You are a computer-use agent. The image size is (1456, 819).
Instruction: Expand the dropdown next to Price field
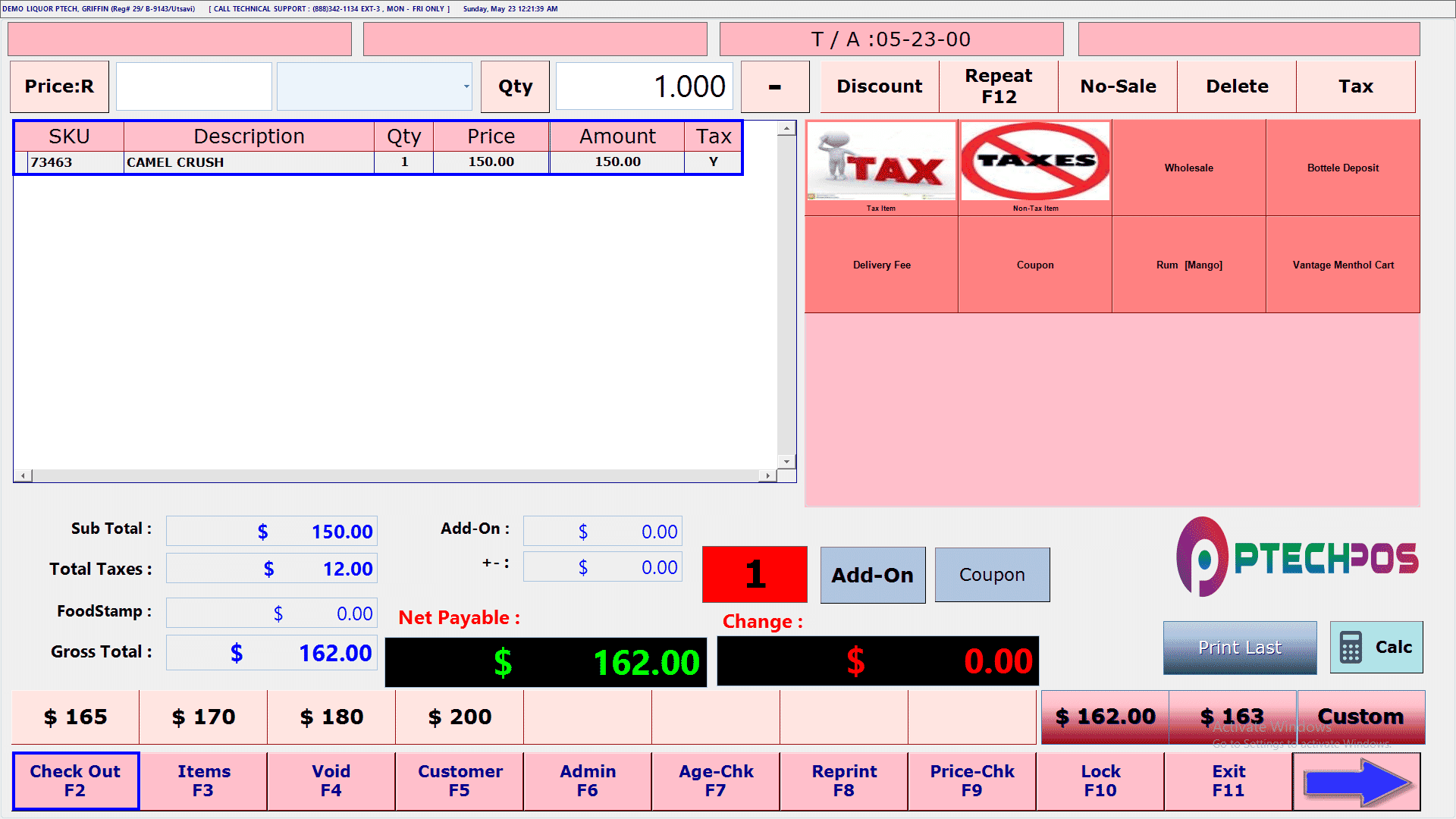click(466, 86)
